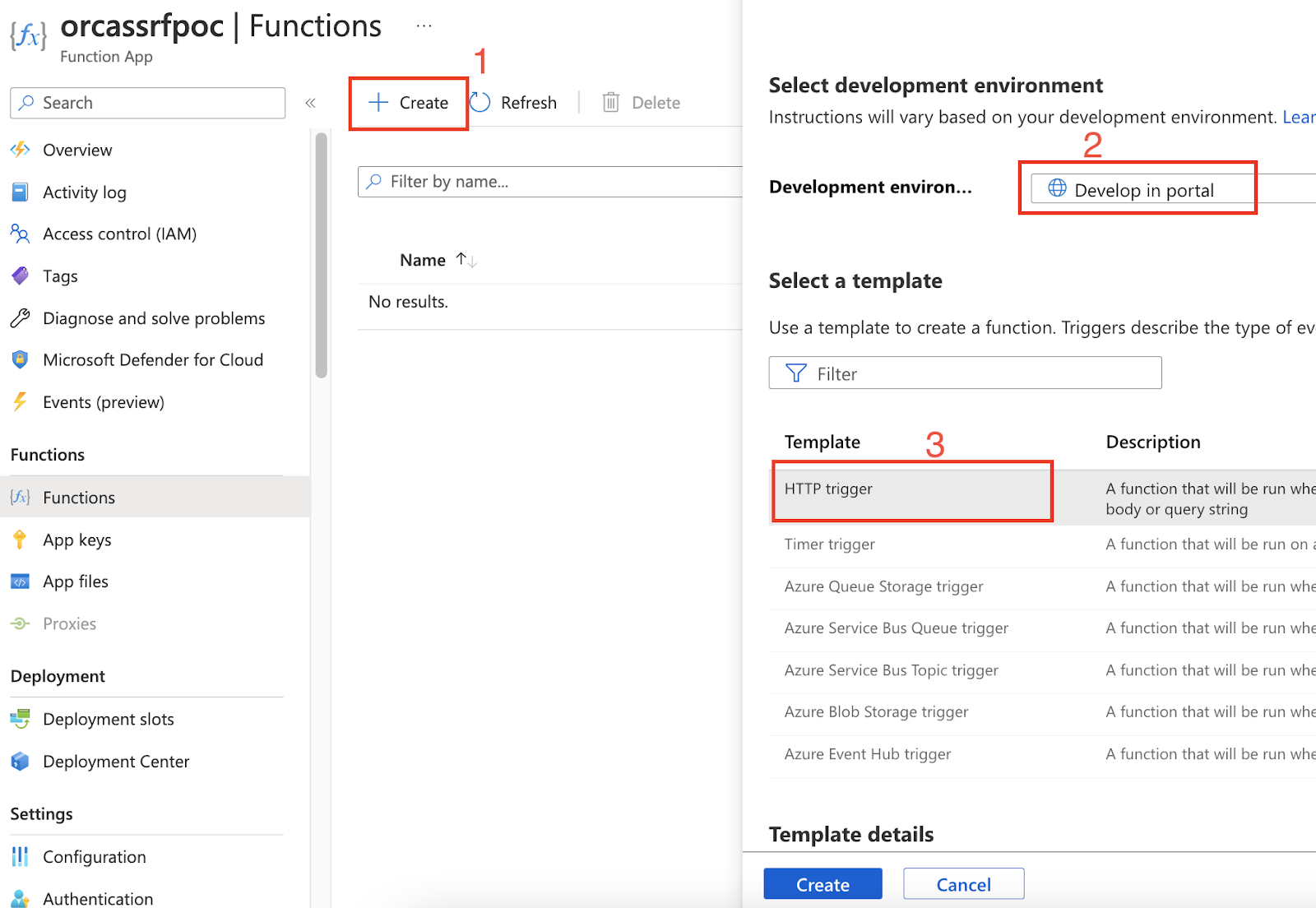Open the ellipsis menu beside orcassrfpoc
The image size is (1316, 908).
pos(424,25)
